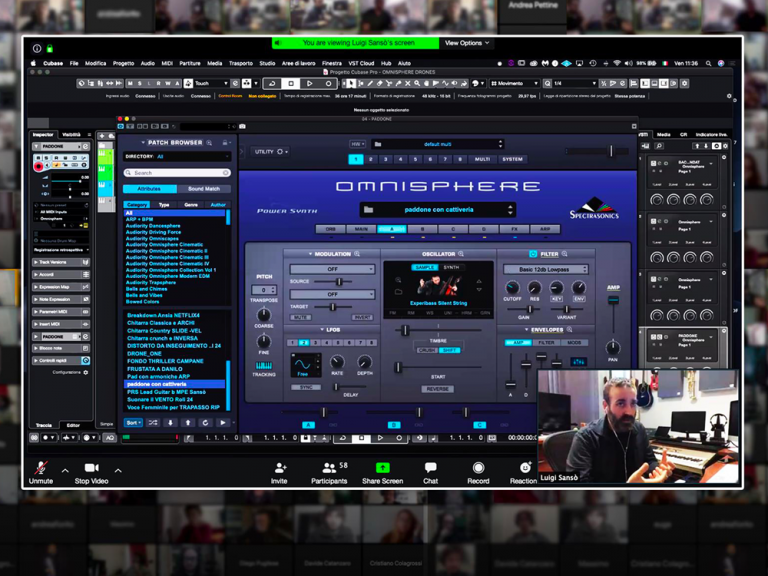Click the patch browser Search field
Viewport: 768px width, 576px height.
coord(177,173)
